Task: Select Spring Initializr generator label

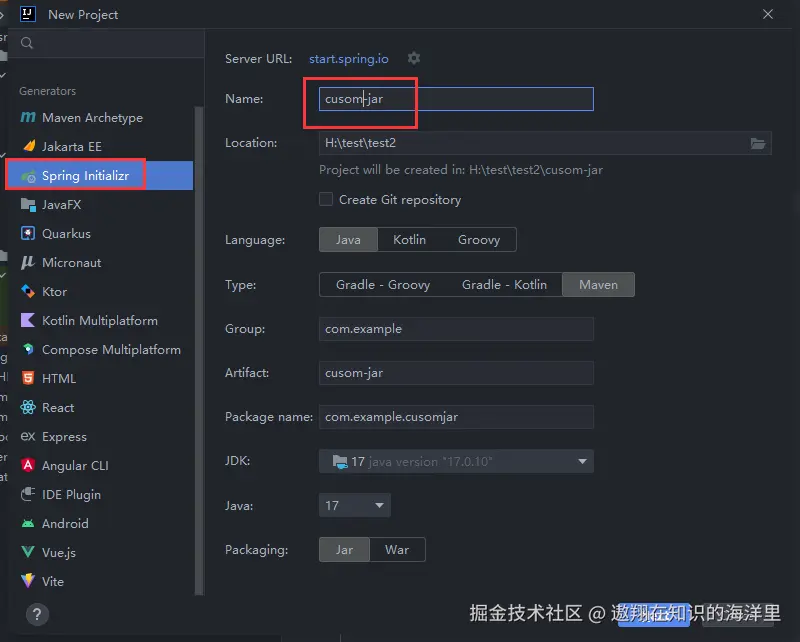Action: pyautogui.click(x=85, y=176)
